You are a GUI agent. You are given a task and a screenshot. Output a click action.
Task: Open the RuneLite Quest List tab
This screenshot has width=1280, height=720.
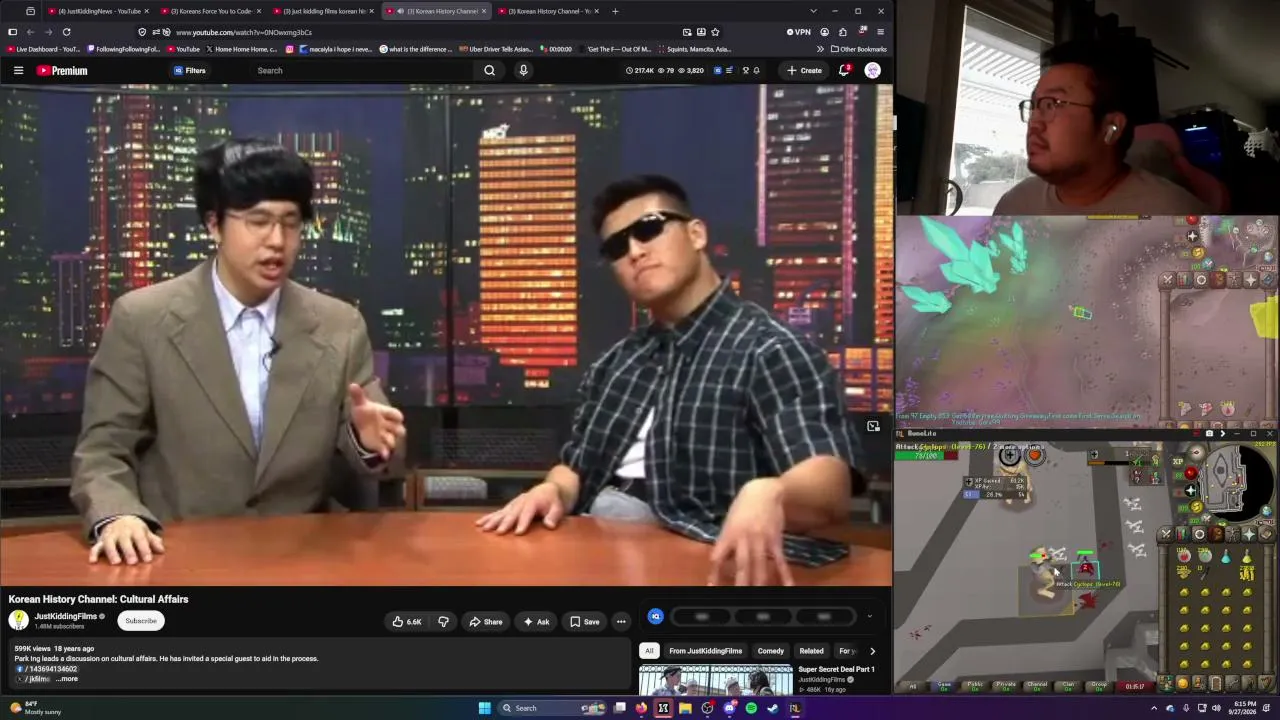coord(1200,534)
